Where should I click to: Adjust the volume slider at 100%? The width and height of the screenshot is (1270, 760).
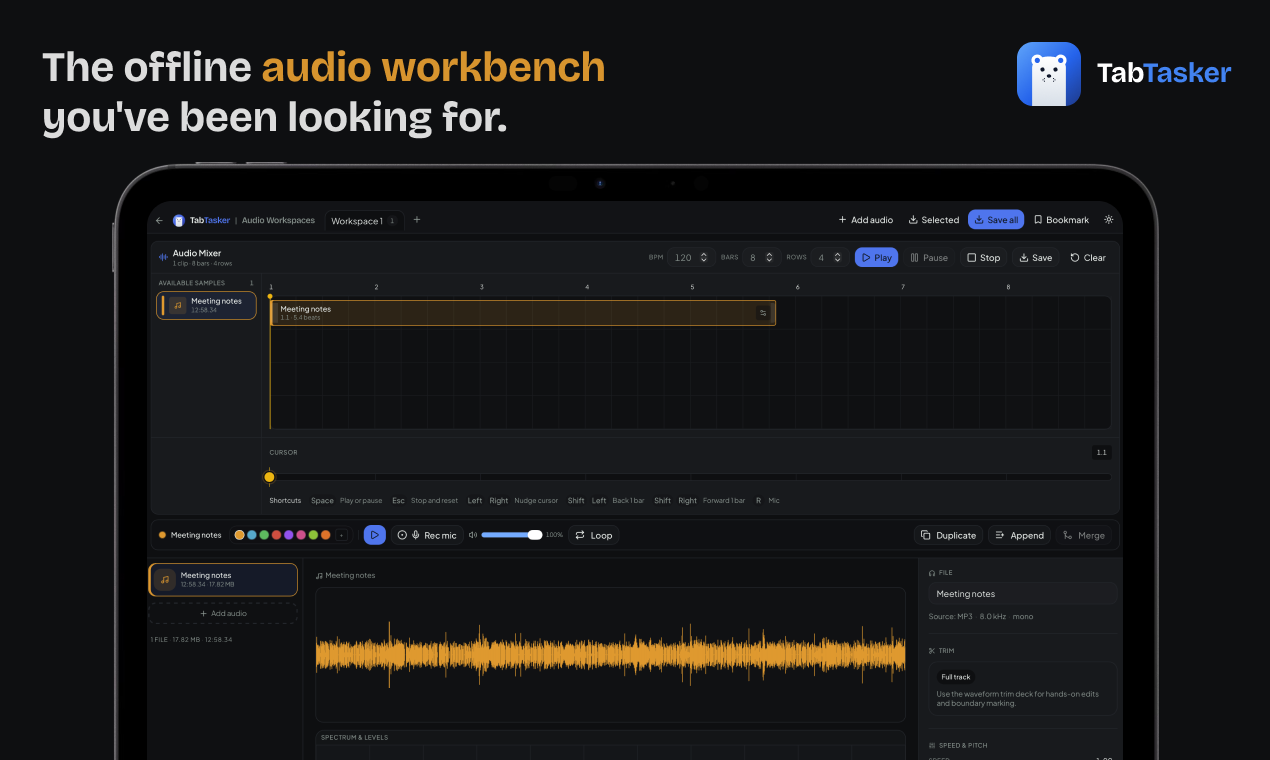pos(511,535)
